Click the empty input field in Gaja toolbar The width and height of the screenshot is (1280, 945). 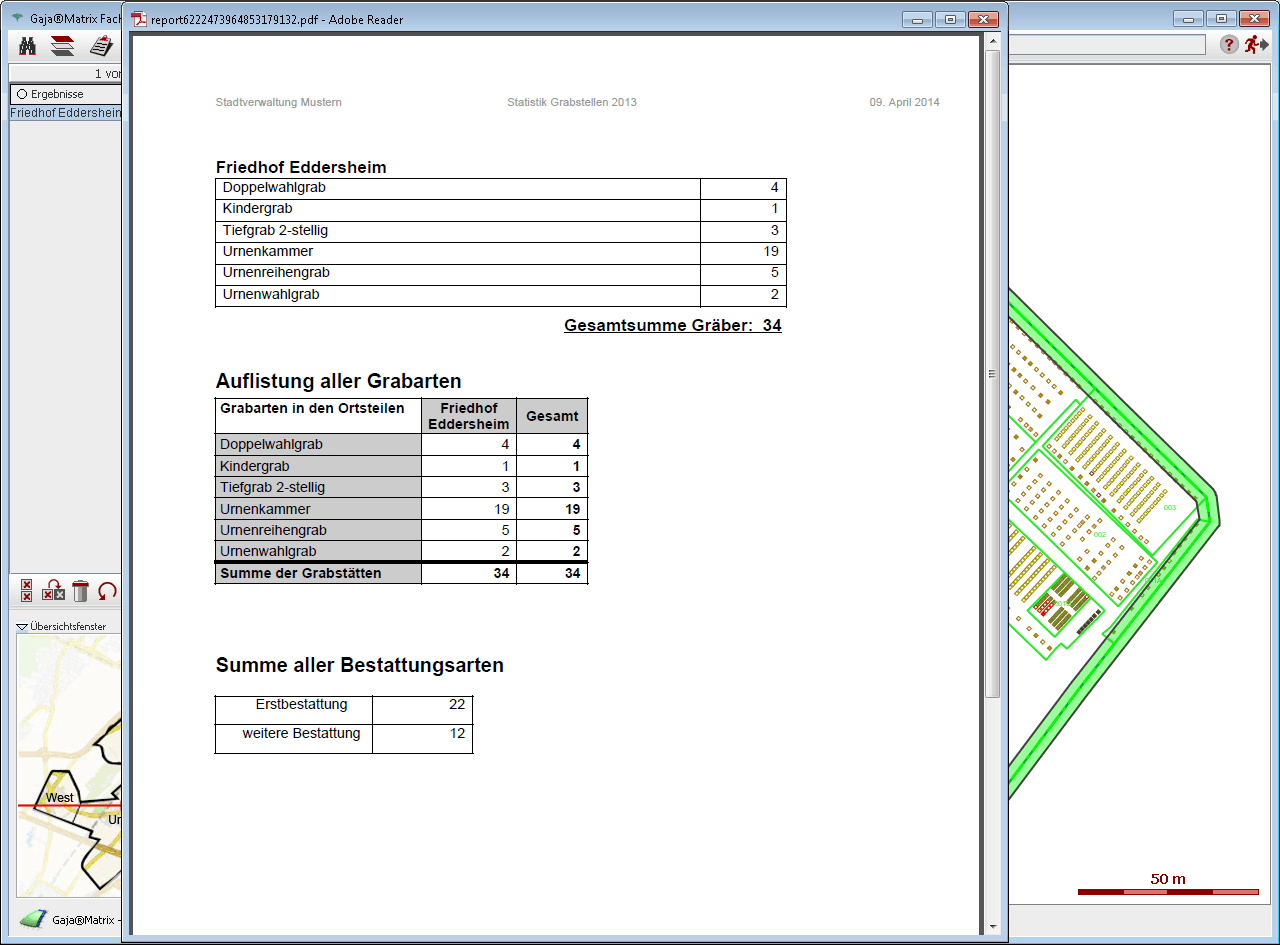tap(1106, 45)
